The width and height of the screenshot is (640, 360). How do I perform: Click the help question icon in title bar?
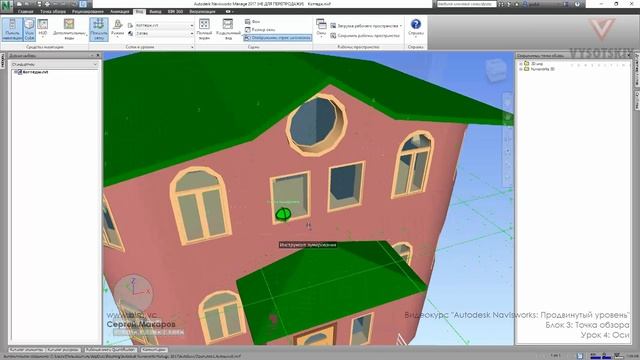577,4
